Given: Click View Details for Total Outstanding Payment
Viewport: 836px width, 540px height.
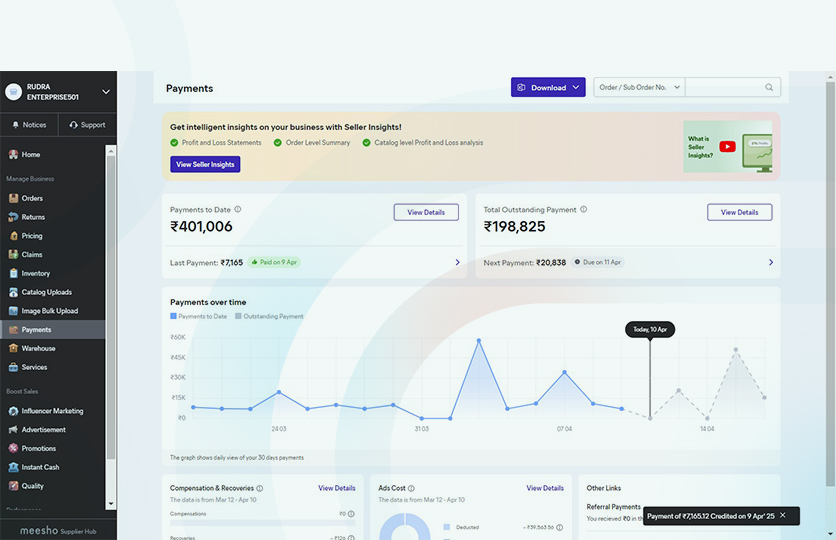Looking at the screenshot, I should coord(739,212).
